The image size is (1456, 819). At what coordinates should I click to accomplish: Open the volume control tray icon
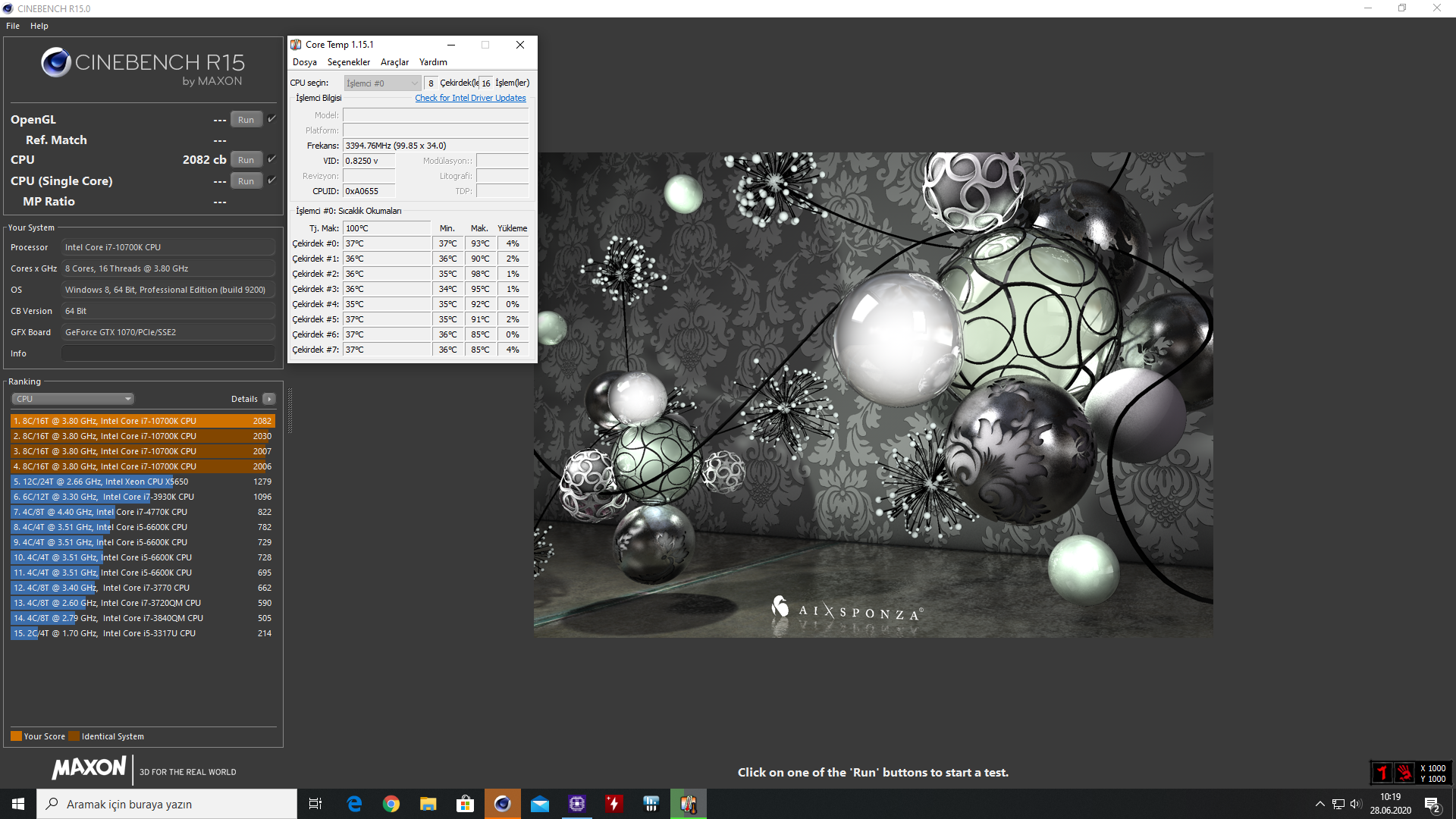point(1356,804)
